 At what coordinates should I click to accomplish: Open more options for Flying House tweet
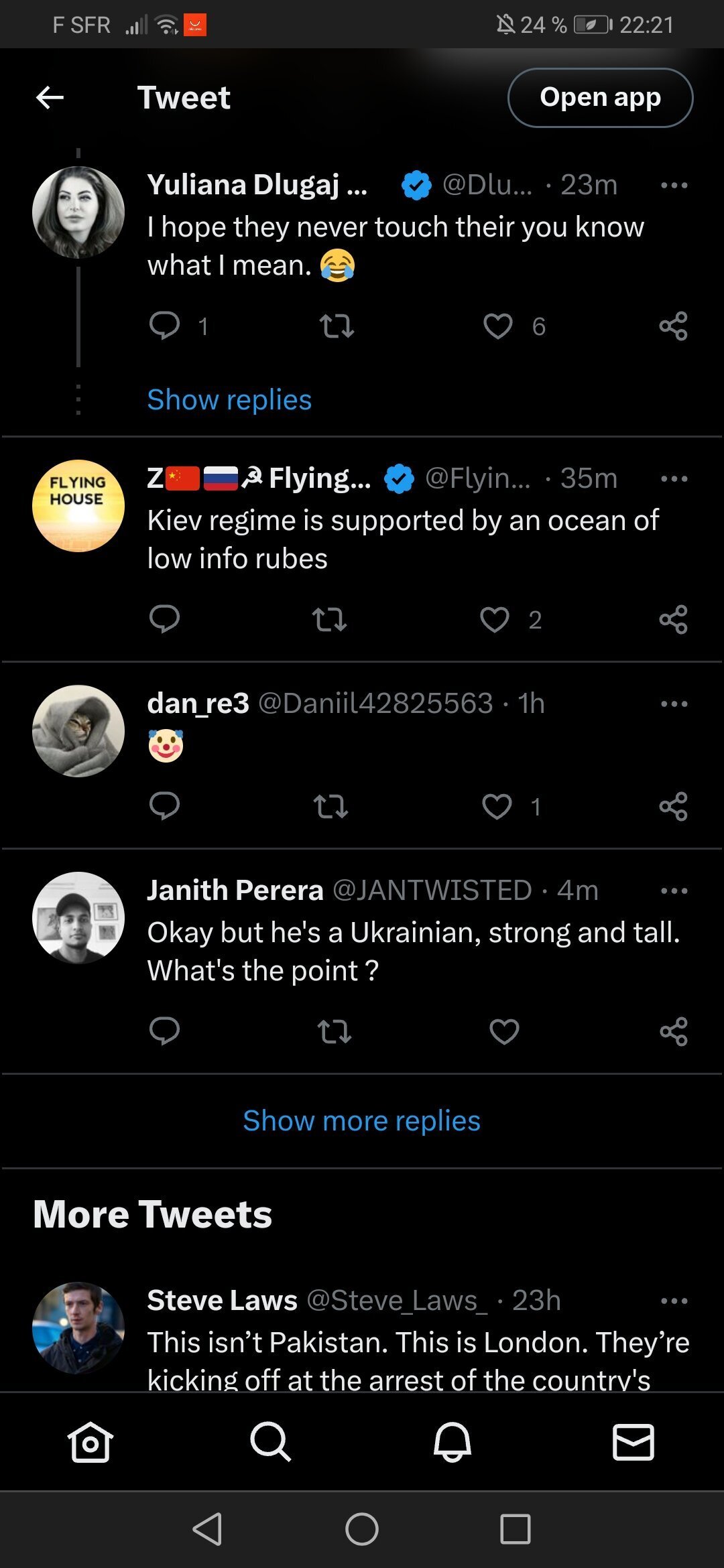pos(674,479)
